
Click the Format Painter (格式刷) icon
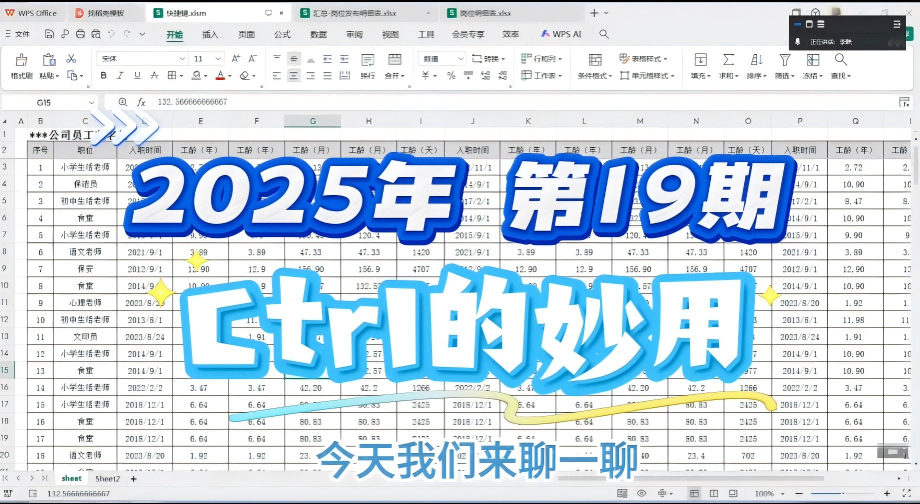(21, 60)
